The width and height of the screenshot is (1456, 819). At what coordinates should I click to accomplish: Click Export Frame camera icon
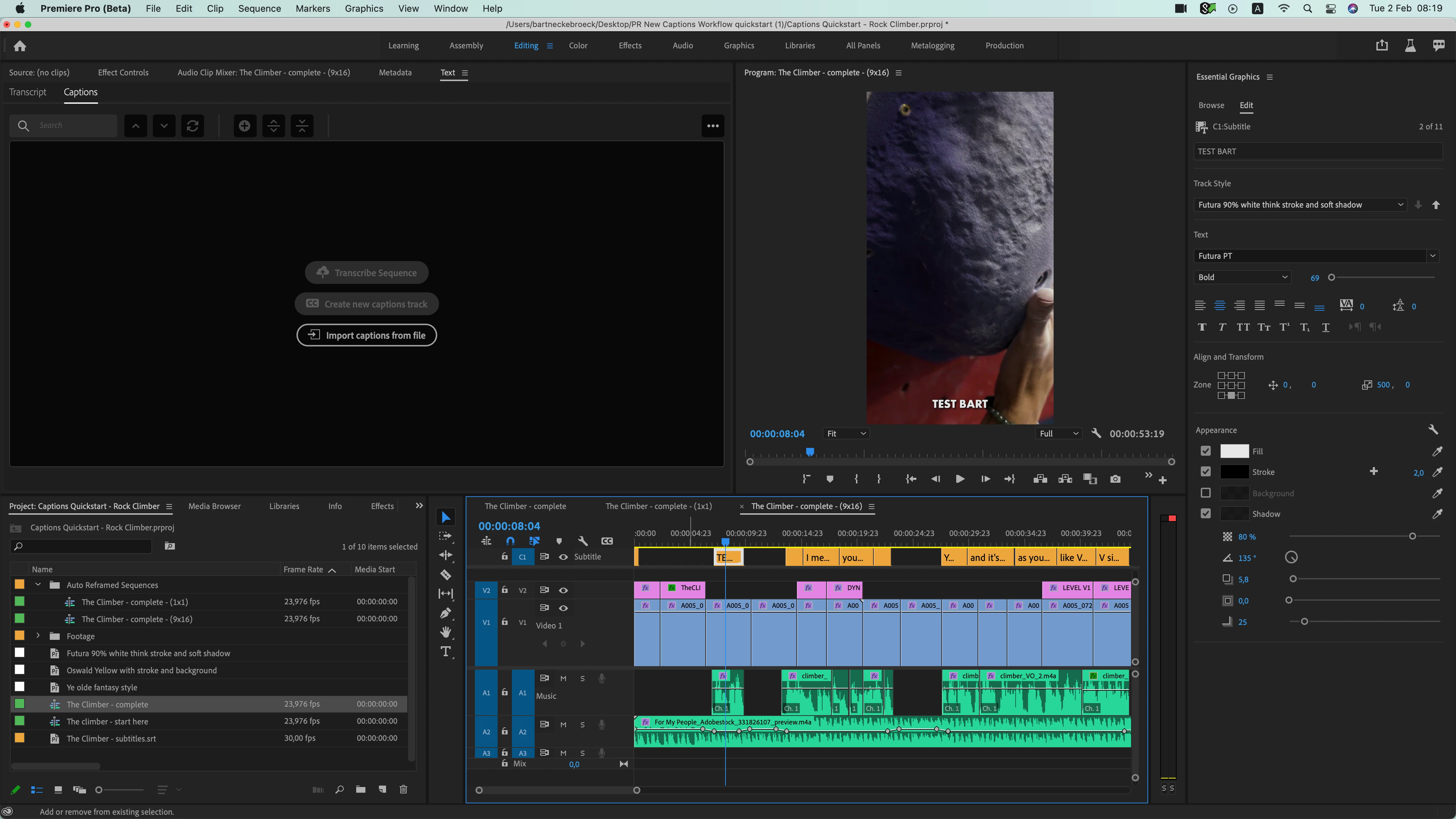(1115, 479)
